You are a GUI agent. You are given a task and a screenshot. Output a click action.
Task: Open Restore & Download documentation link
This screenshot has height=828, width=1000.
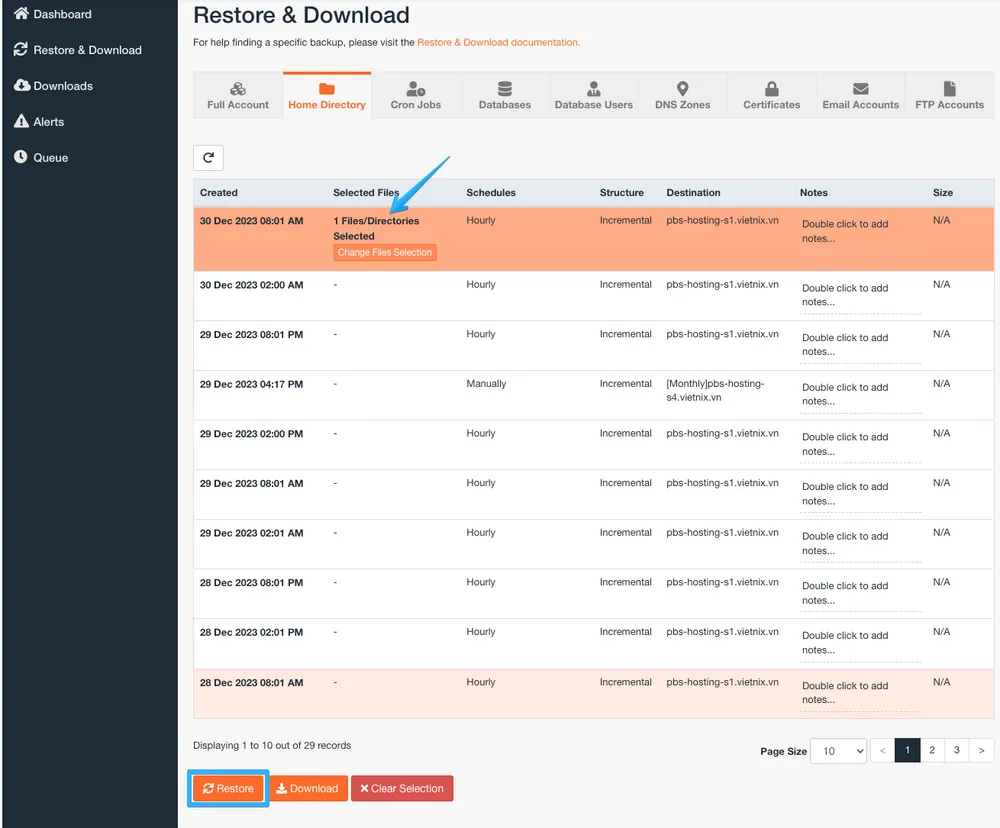coord(498,43)
